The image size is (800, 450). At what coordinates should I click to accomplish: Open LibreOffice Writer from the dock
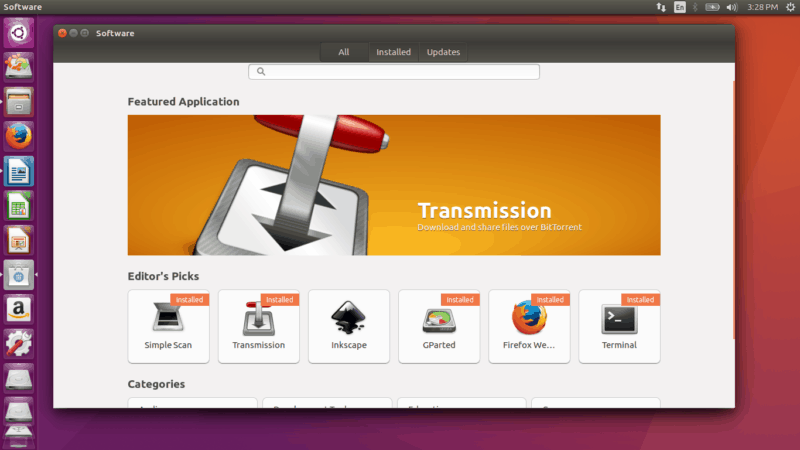pyautogui.click(x=18, y=171)
